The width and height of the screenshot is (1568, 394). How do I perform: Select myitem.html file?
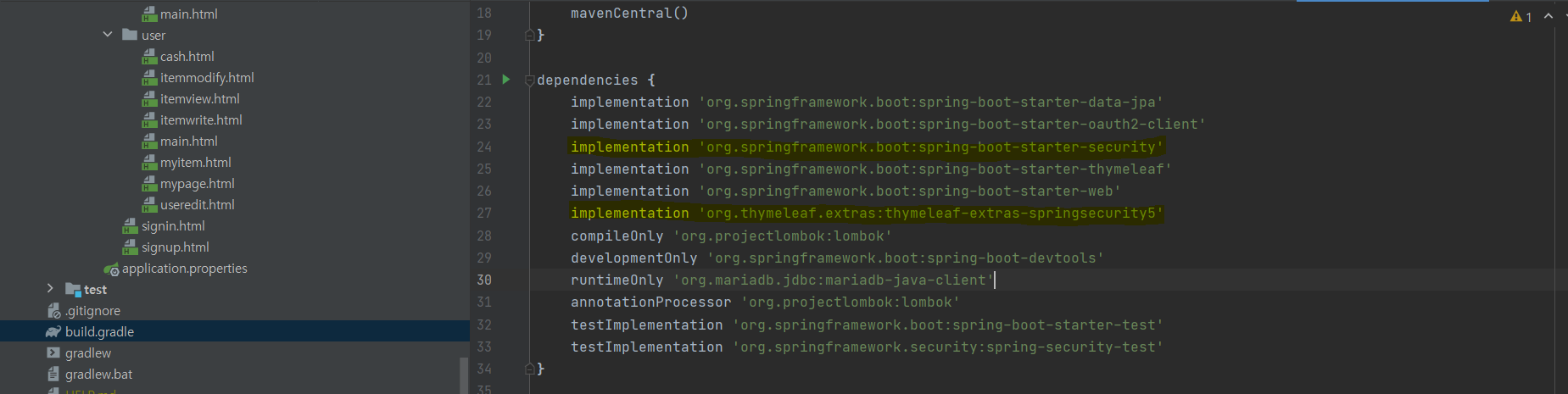tap(195, 162)
